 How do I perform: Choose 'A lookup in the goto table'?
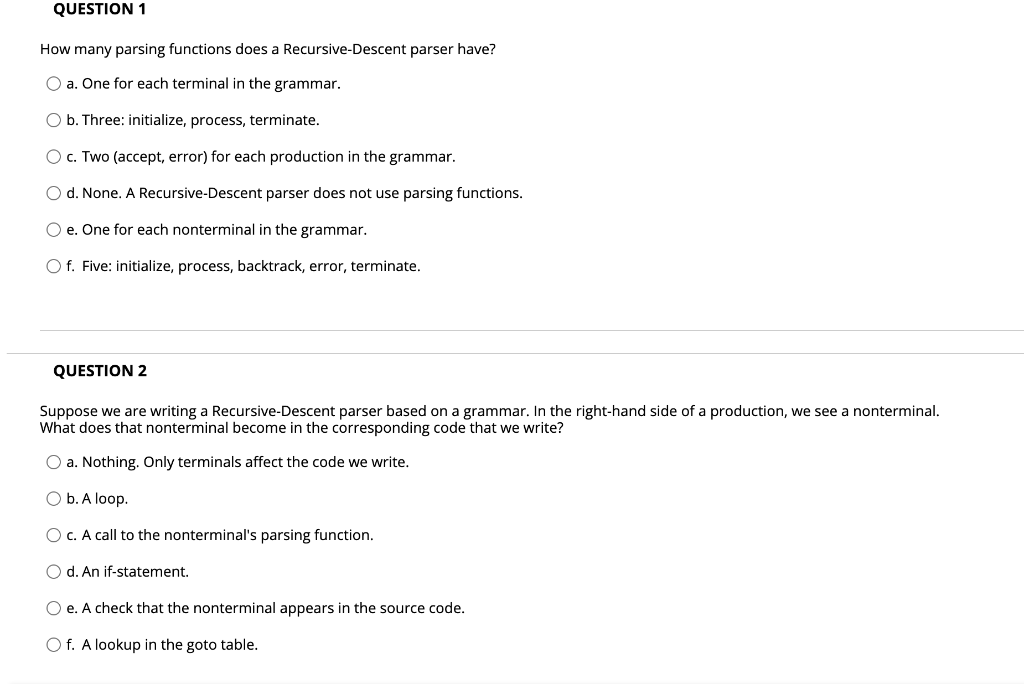(54, 644)
